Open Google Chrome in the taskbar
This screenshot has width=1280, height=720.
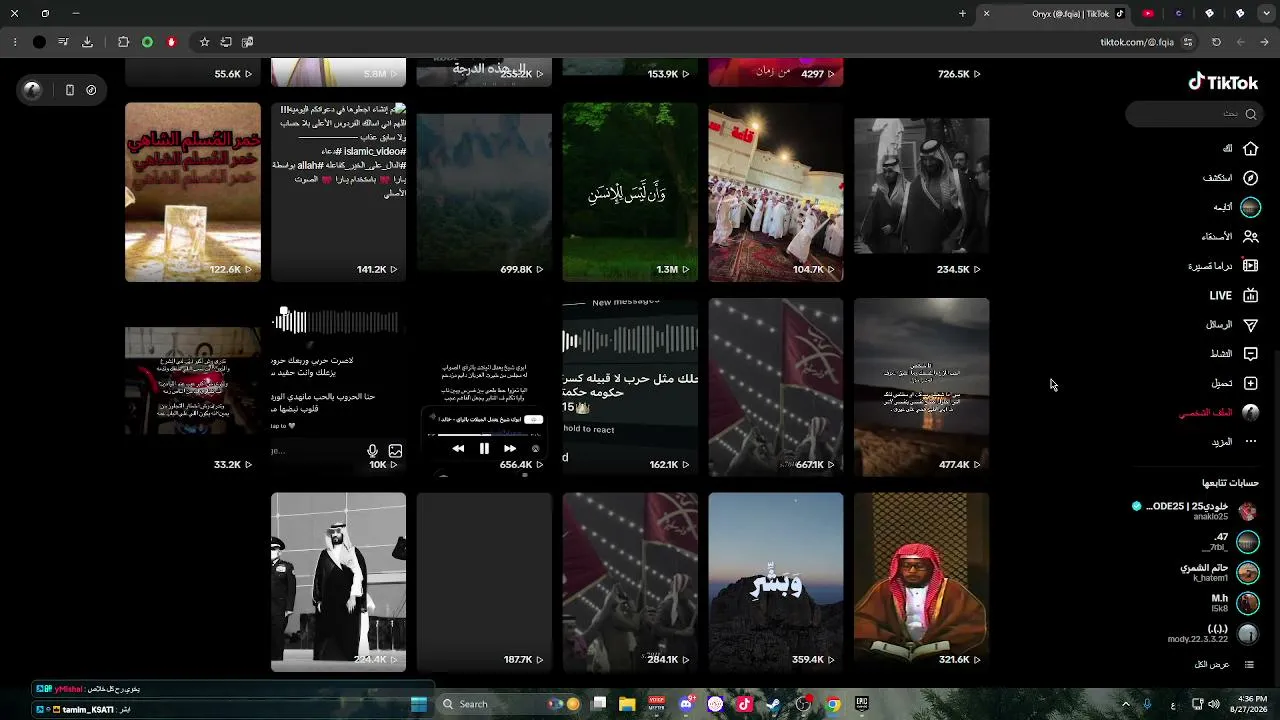point(832,704)
